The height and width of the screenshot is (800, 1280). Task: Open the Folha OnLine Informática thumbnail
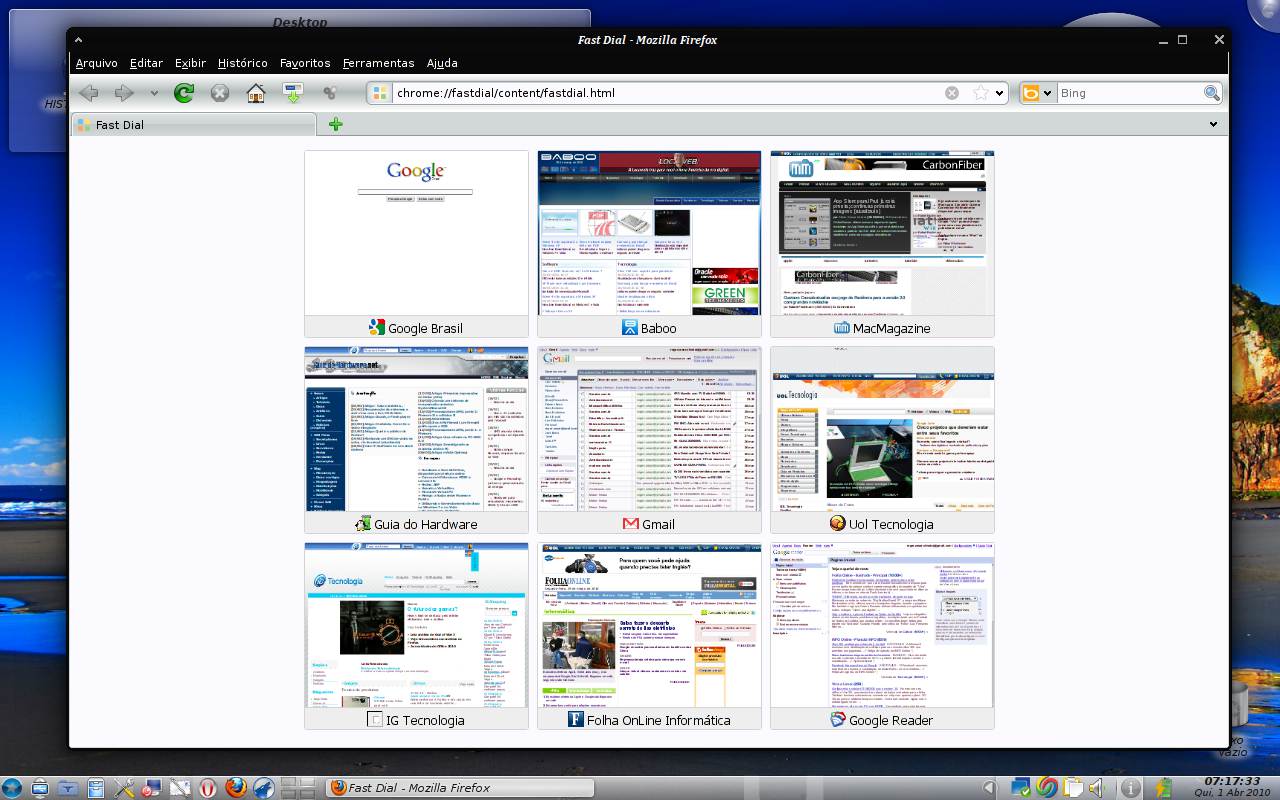[649, 625]
